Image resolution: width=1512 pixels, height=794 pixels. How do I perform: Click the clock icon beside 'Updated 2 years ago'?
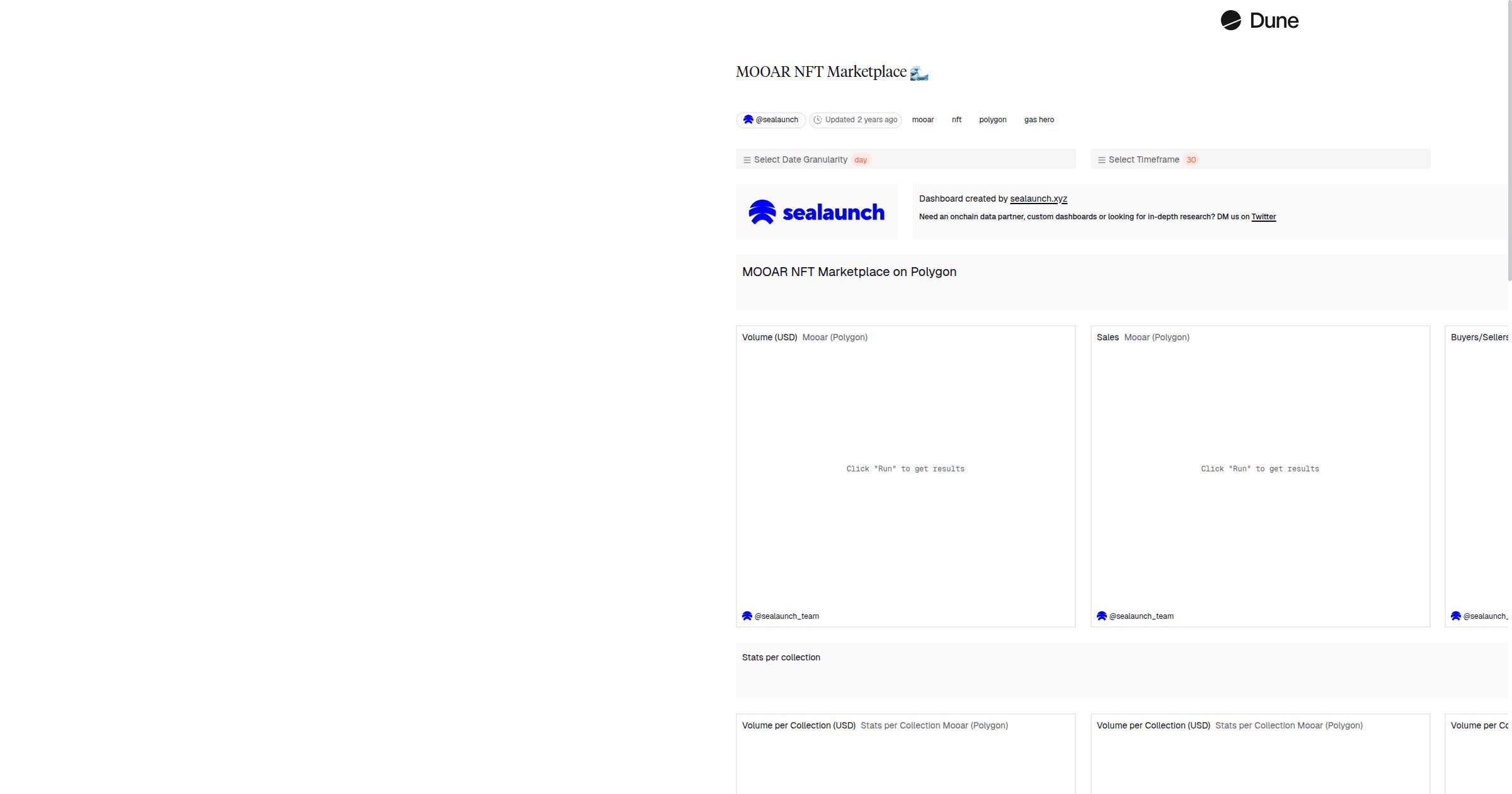818,120
